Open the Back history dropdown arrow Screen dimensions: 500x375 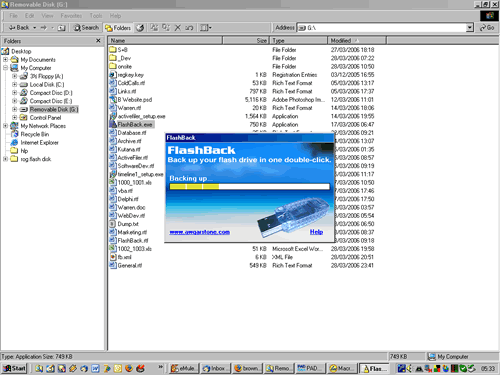pyautogui.click(x=34, y=28)
